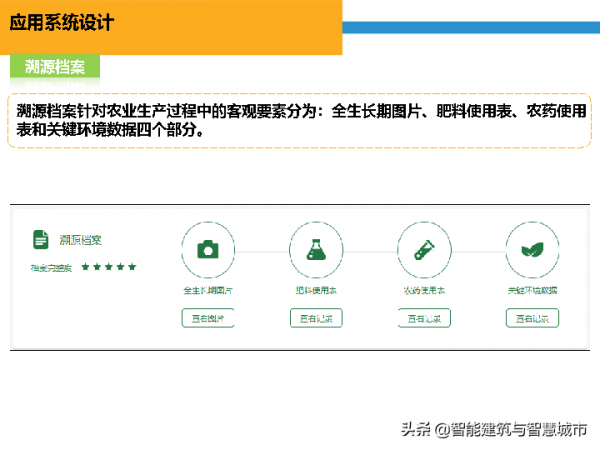Click the leaf icon for environment data

(532, 250)
